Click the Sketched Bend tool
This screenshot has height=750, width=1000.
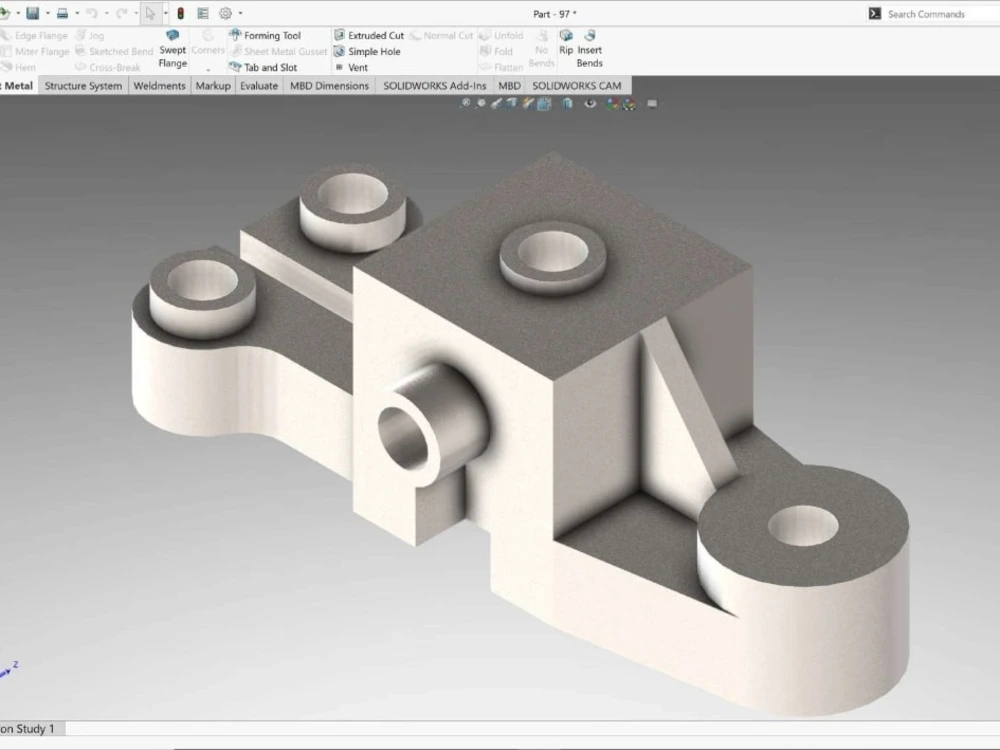click(114, 51)
